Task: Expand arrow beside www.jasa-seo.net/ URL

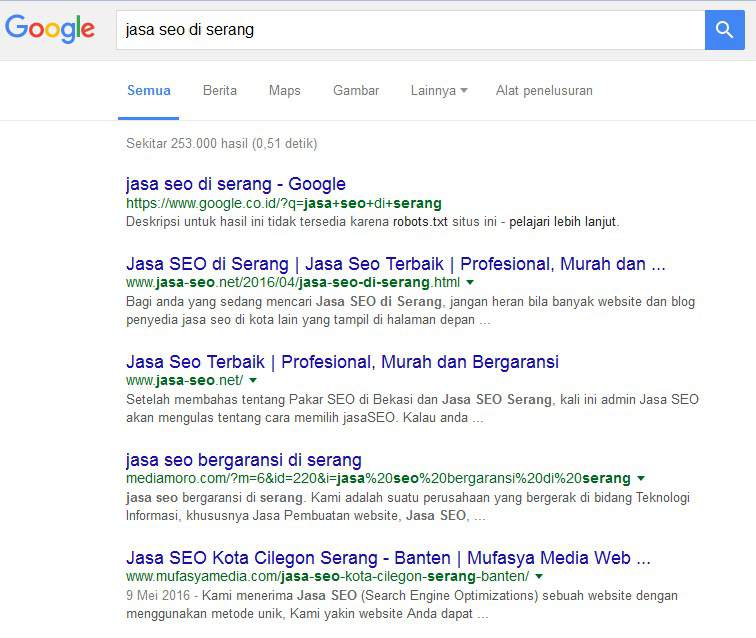Action: click(x=253, y=380)
